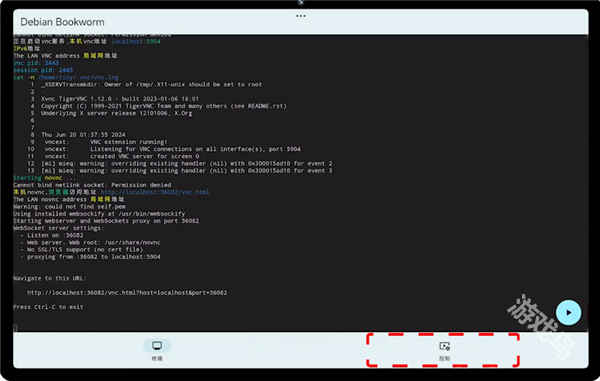Open the http://localhost:36082/vnc.html link

click(x=155, y=192)
